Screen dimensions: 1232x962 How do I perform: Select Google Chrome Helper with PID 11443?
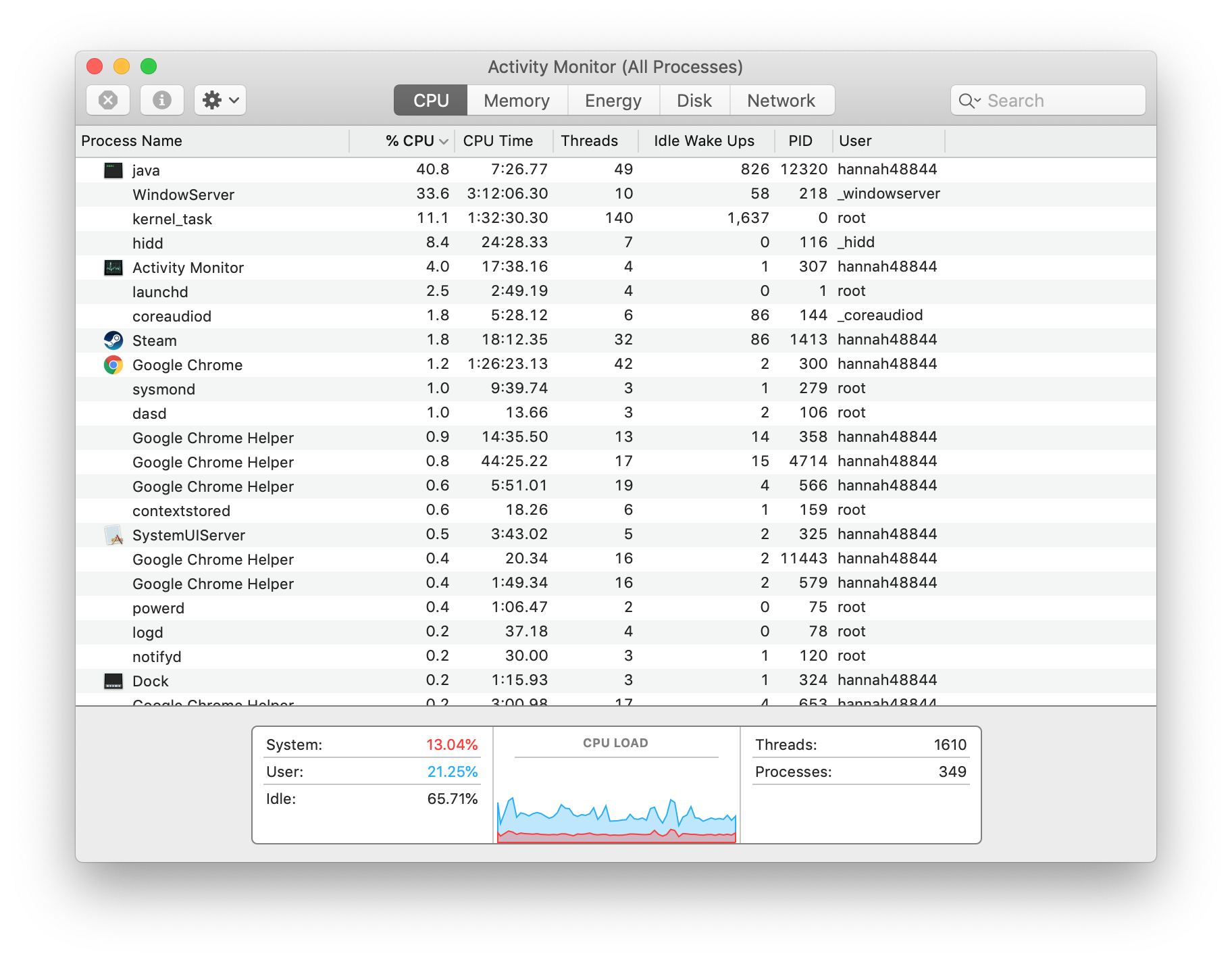[616, 559]
